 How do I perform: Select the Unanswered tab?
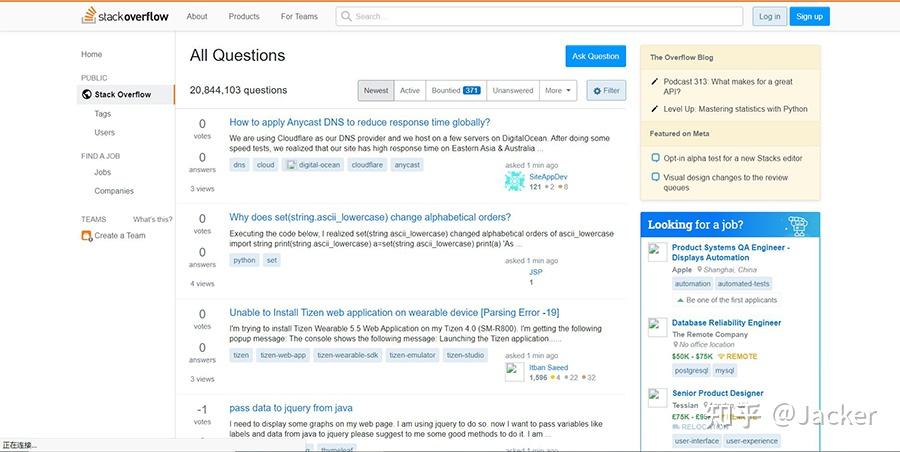513,91
